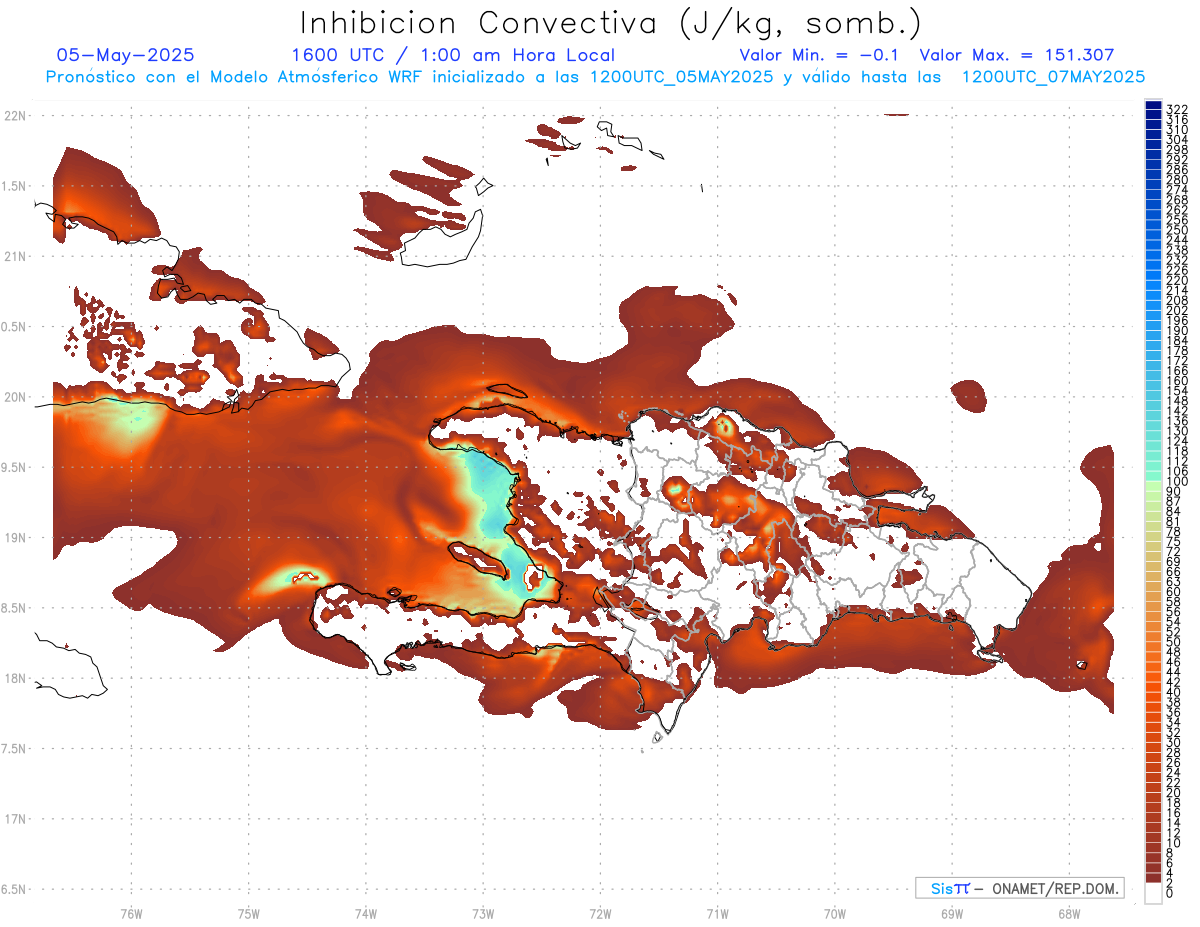Click the dark blue 322 swatch in the colorbar

pyautogui.click(x=1153, y=106)
